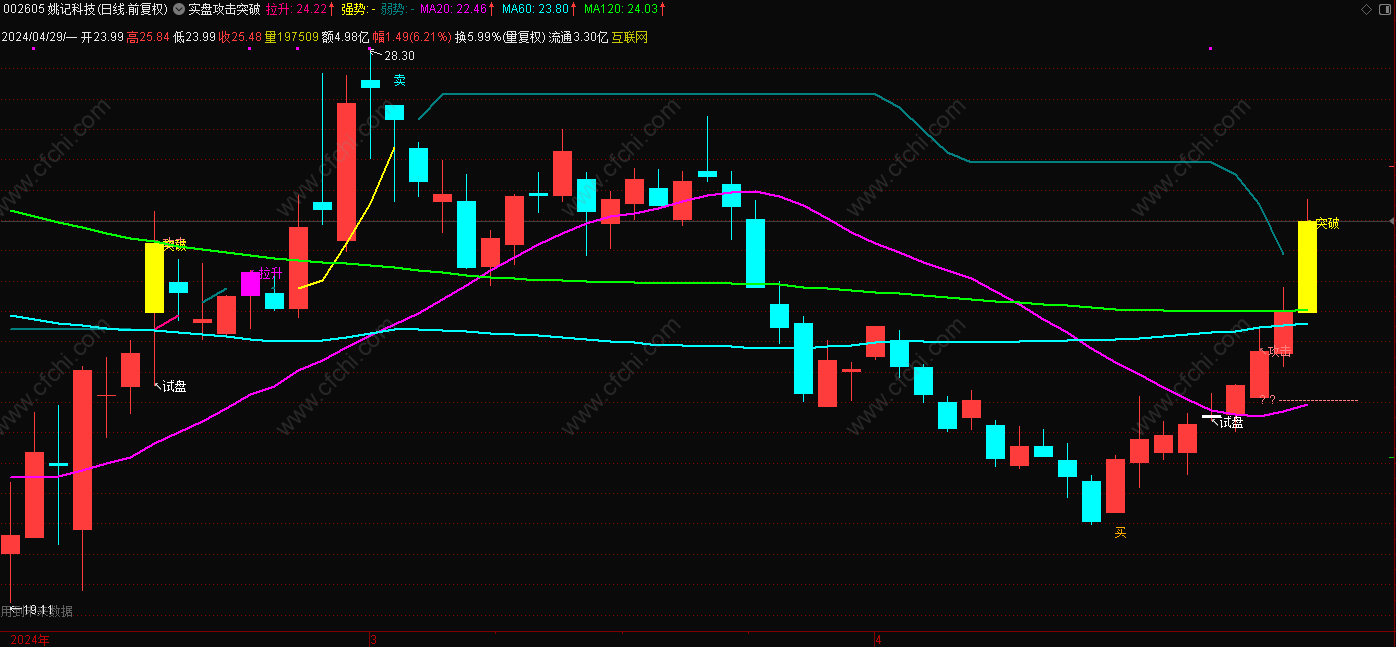Image resolution: width=1396 pixels, height=647 pixels.
Task: Click the 流通3.30亿 float value
Action: click(579, 37)
